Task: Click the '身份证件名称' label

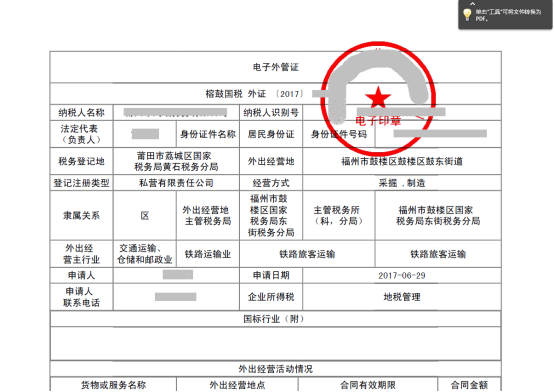Action: pos(208,134)
